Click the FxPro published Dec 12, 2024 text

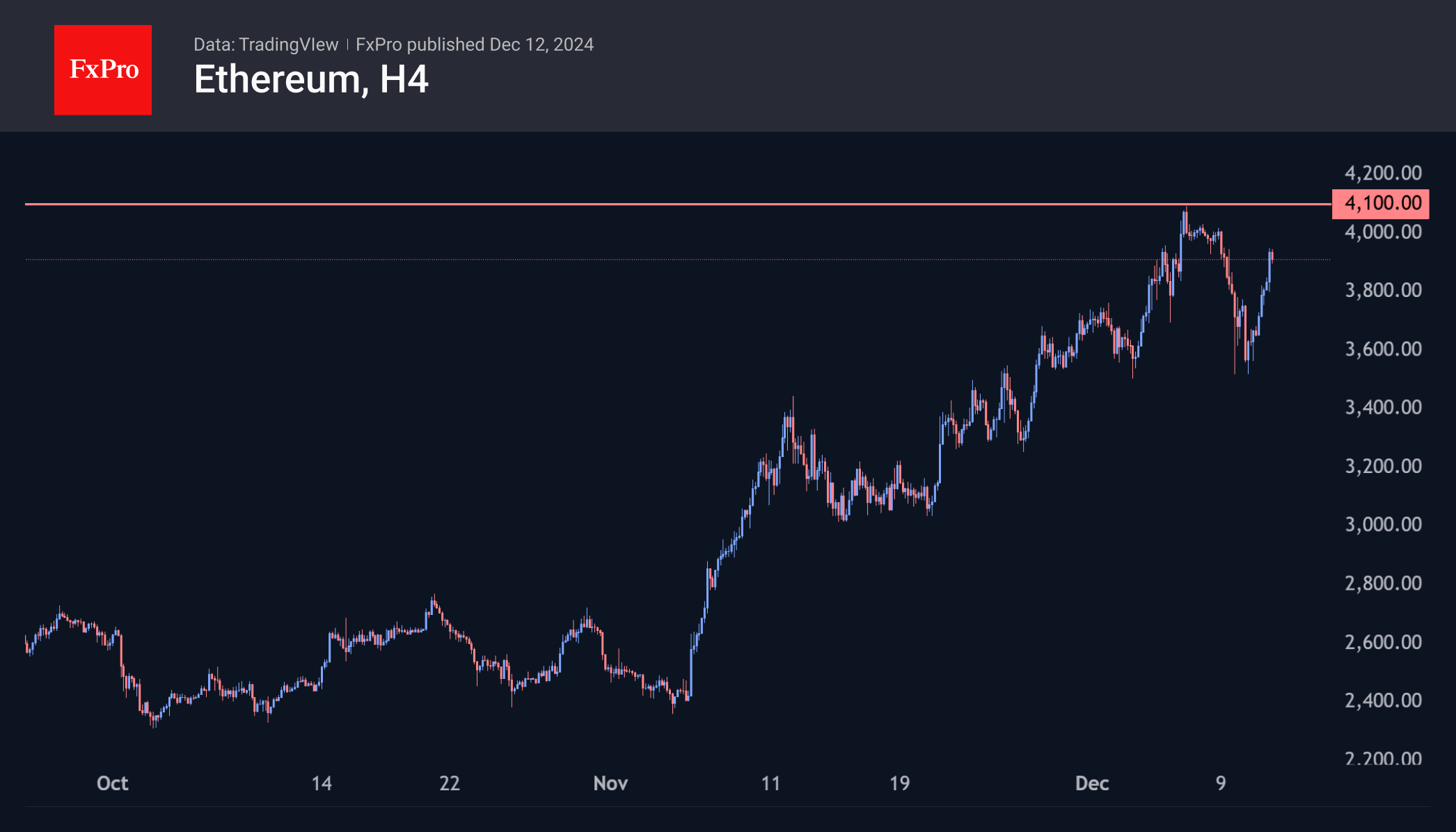point(475,45)
